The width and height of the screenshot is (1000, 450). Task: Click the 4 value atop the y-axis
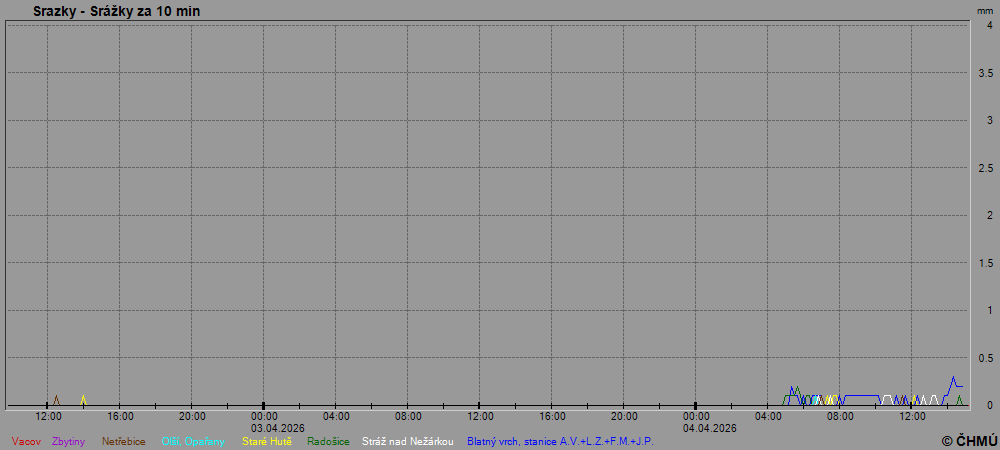click(x=989, y=26)
